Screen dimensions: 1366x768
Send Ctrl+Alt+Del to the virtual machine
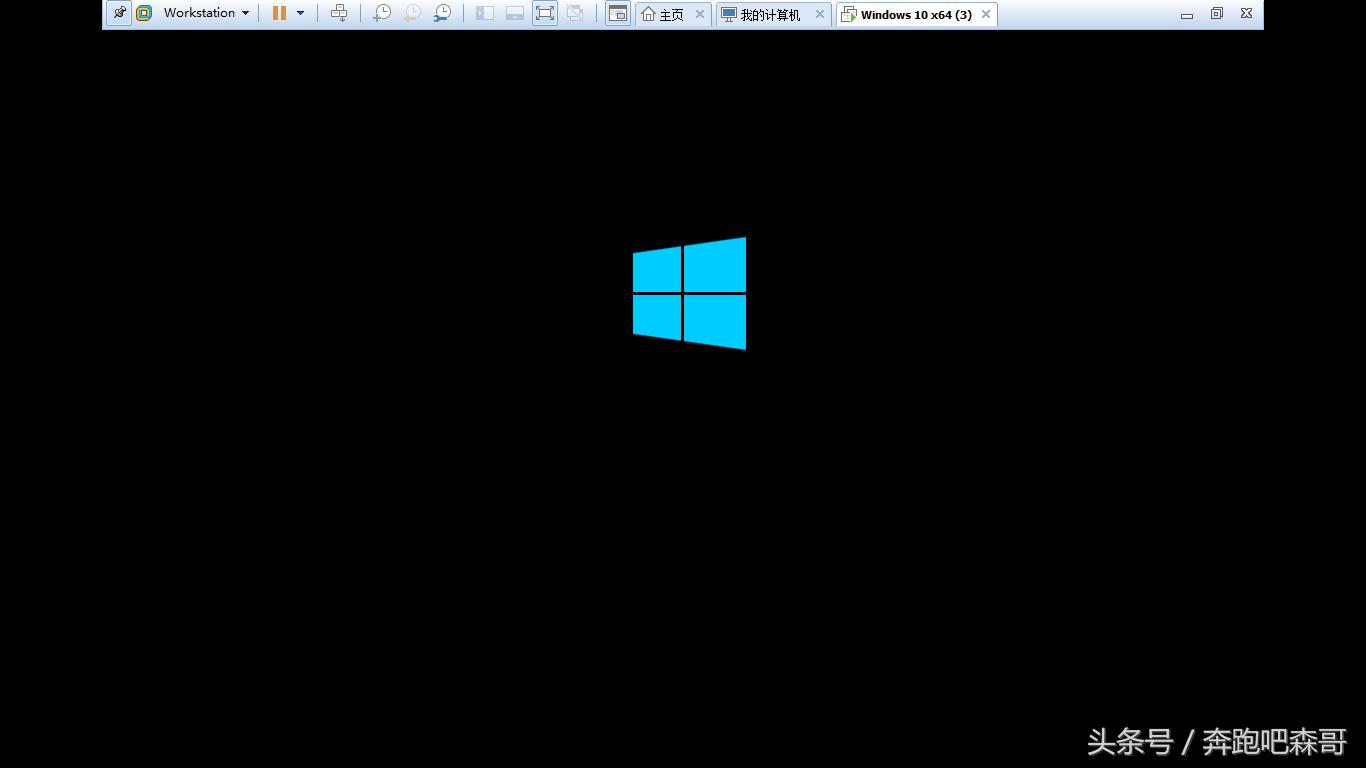click(339, 13)
